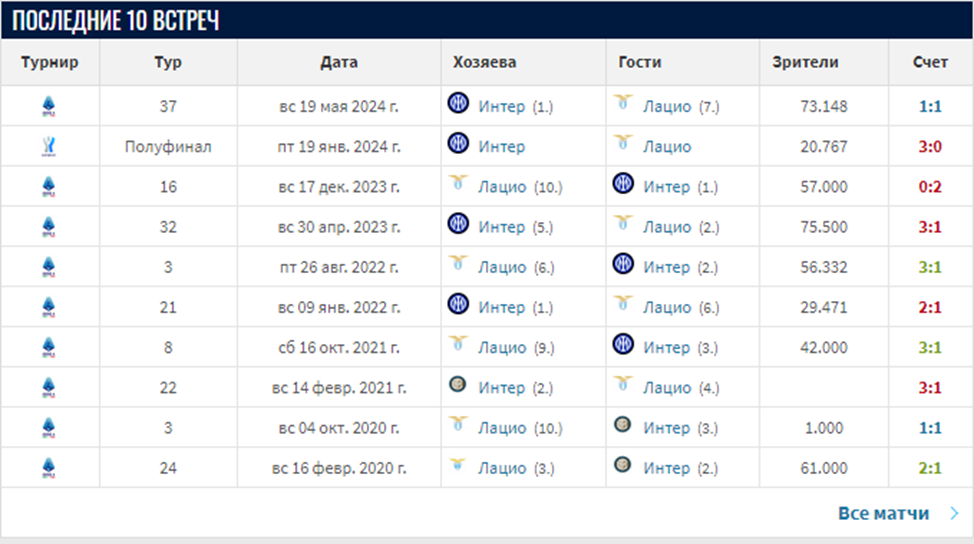Click old Inter crest in 14 февр. 2021 row

pyautogui.click(x=458, y=386)
